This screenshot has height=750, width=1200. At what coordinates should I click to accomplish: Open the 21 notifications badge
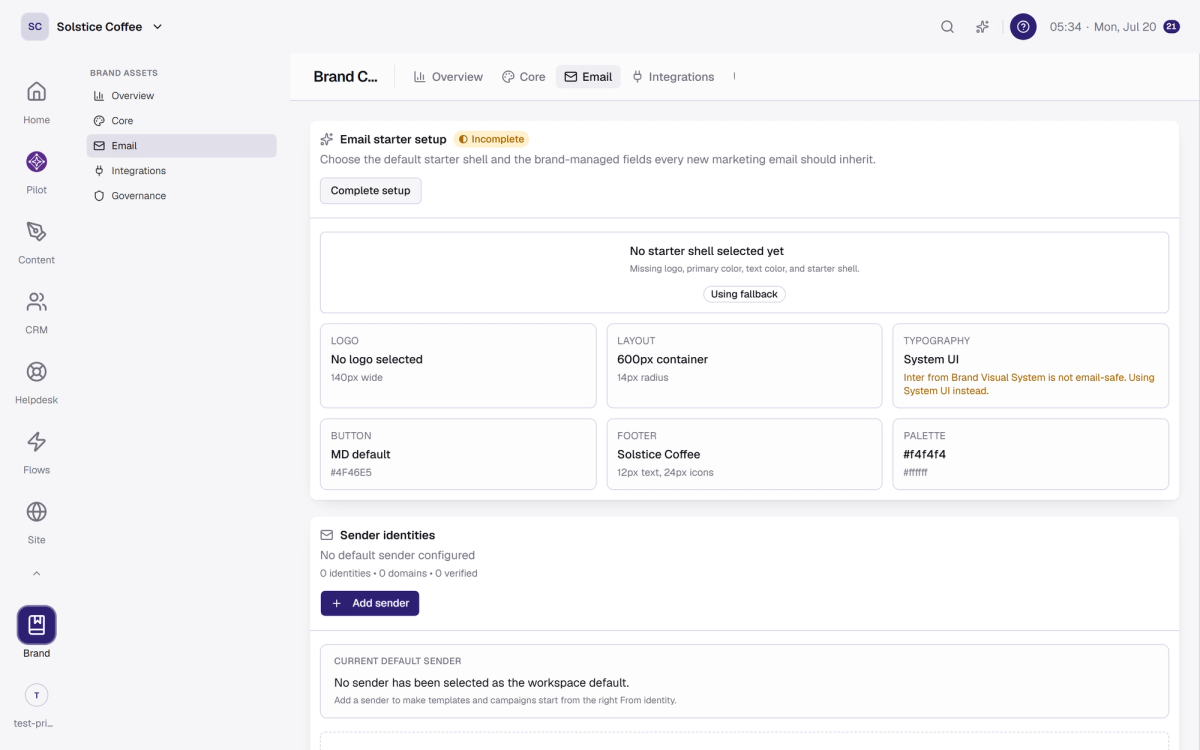1172,27
